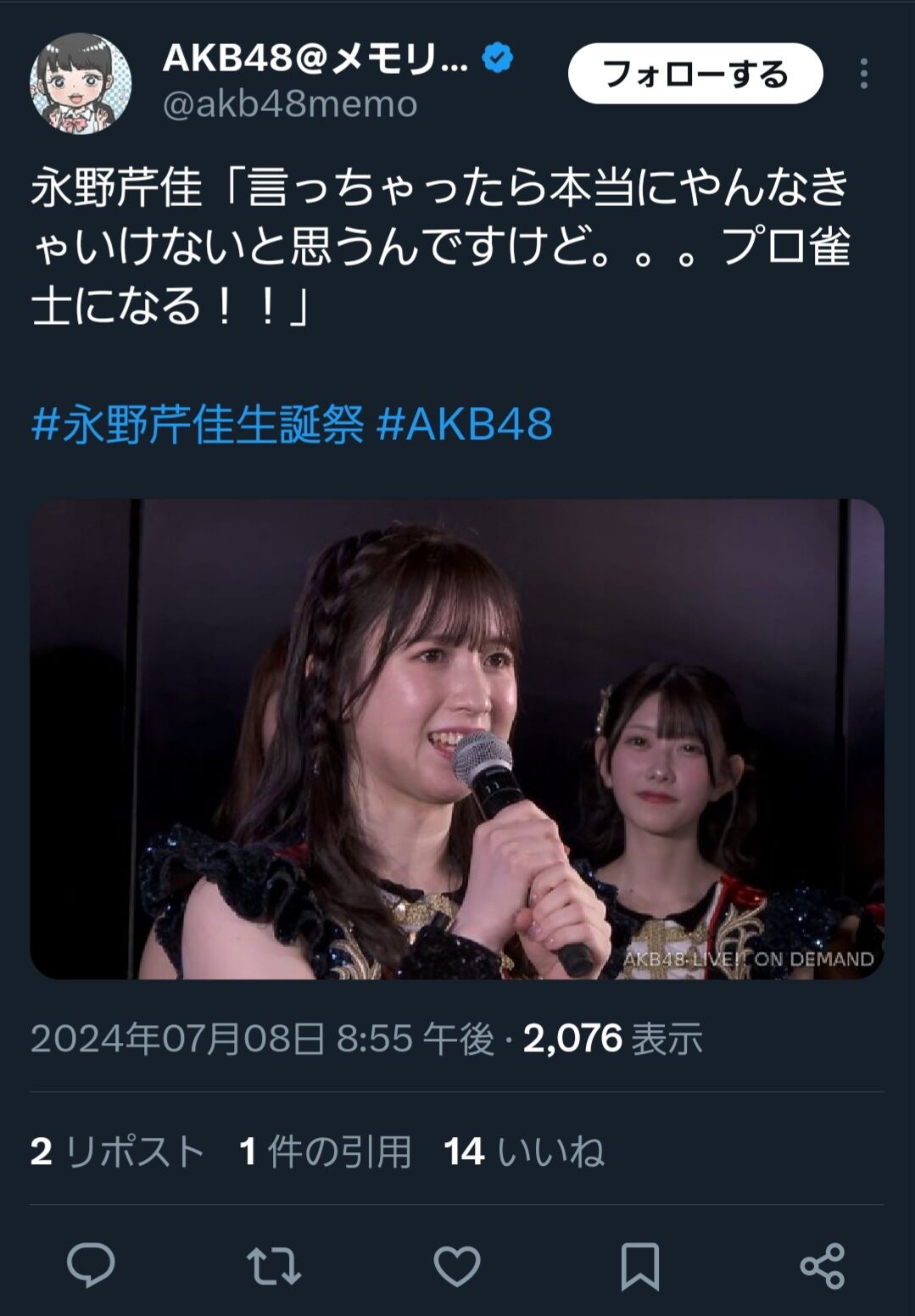The image size is (915, 1316).
Task: Click the フォローする follow button
Action: [695, 74]
